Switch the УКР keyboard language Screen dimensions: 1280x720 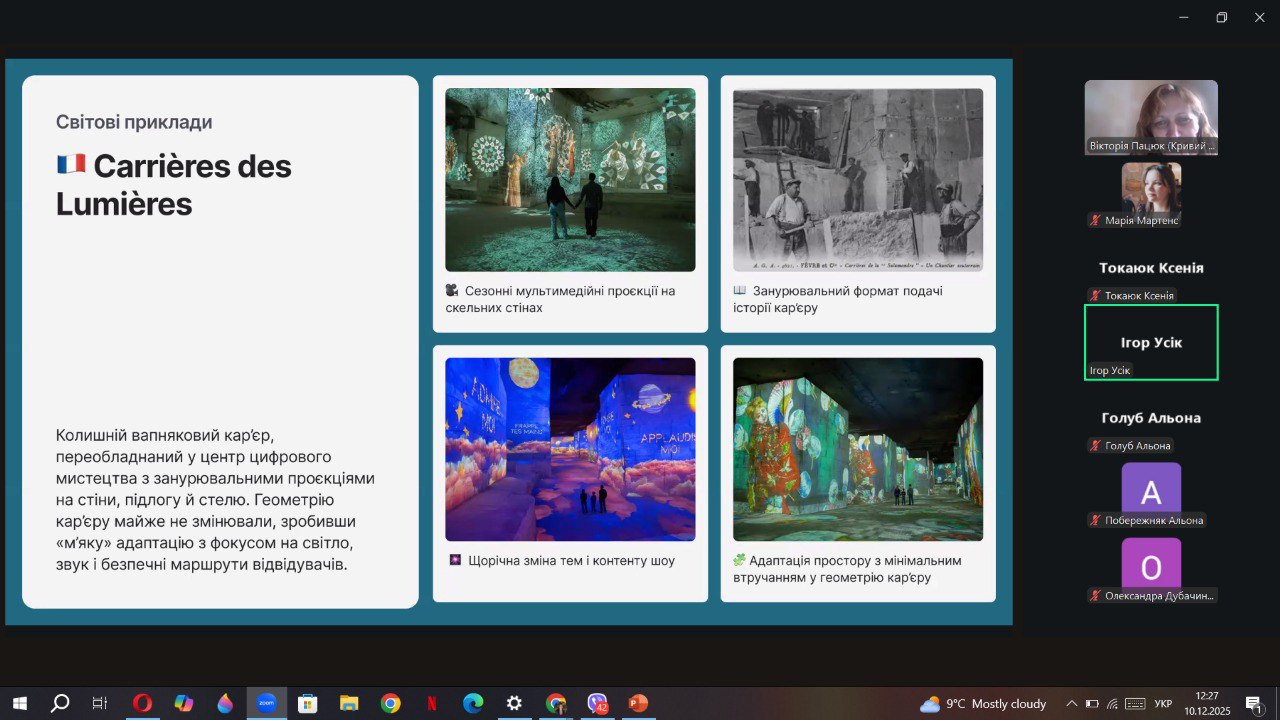pos(1163,703)
